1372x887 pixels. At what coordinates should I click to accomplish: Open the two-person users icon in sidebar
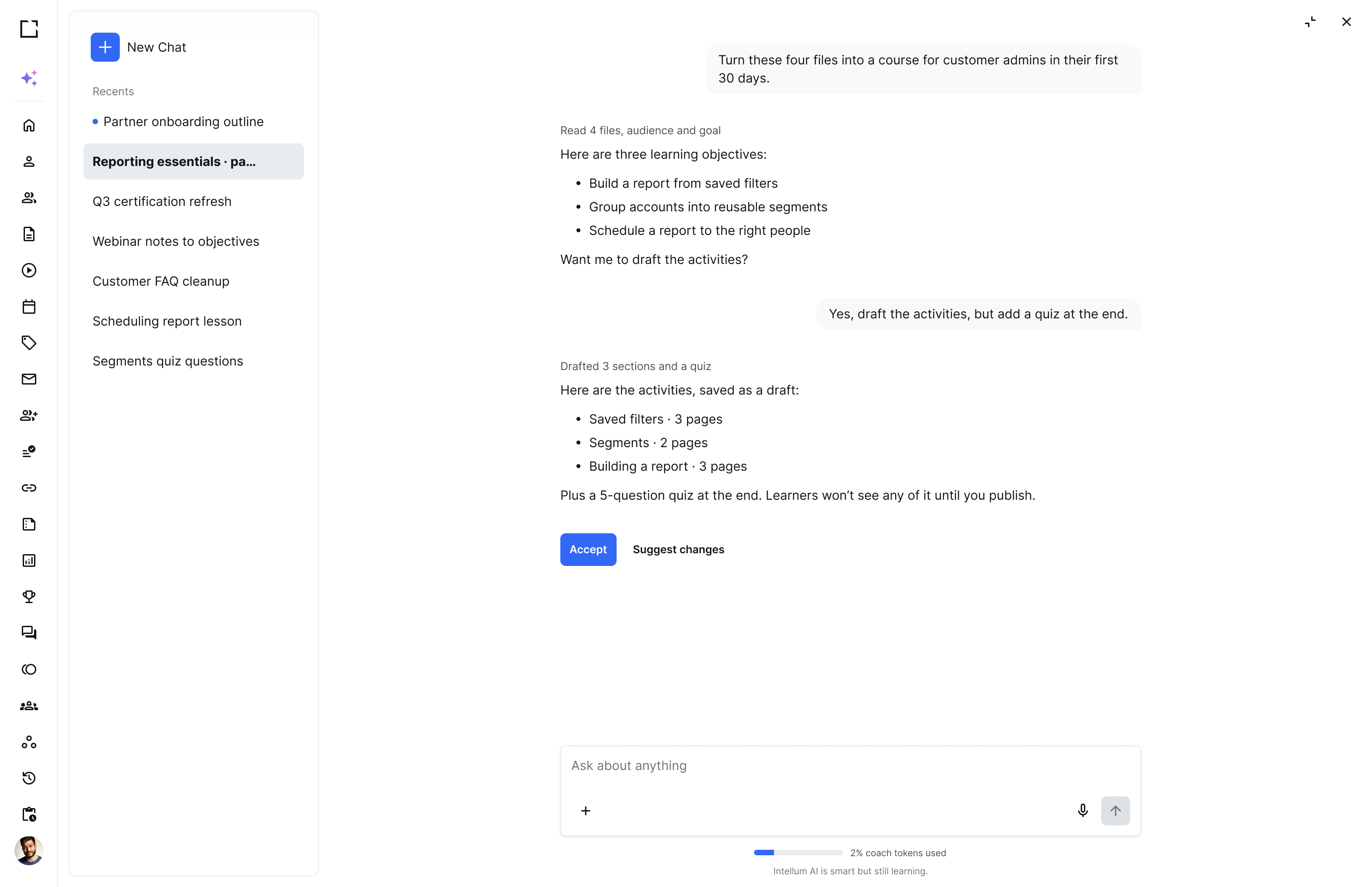[x=29, y=198]
